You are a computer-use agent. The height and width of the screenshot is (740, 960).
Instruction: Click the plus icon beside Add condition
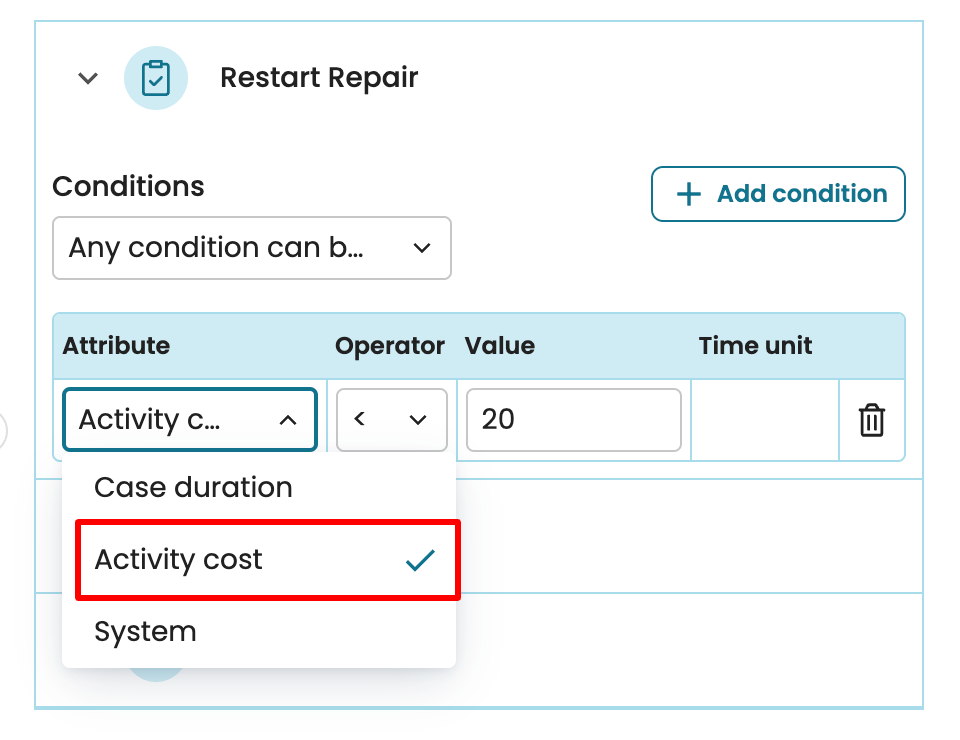[689, 194]
